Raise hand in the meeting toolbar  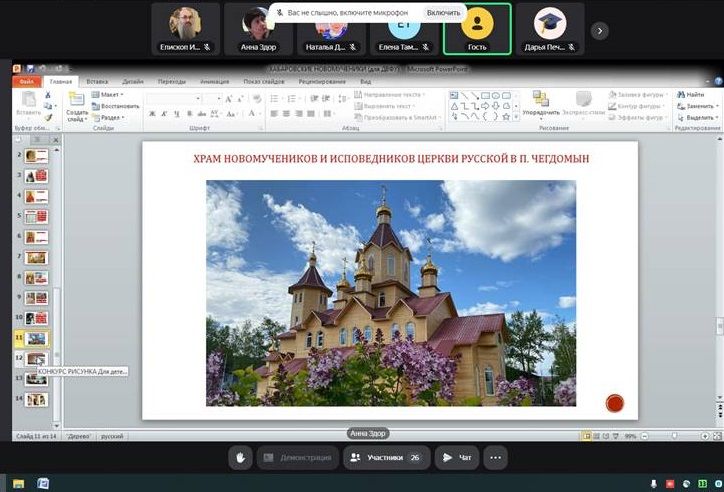(240, 457)
